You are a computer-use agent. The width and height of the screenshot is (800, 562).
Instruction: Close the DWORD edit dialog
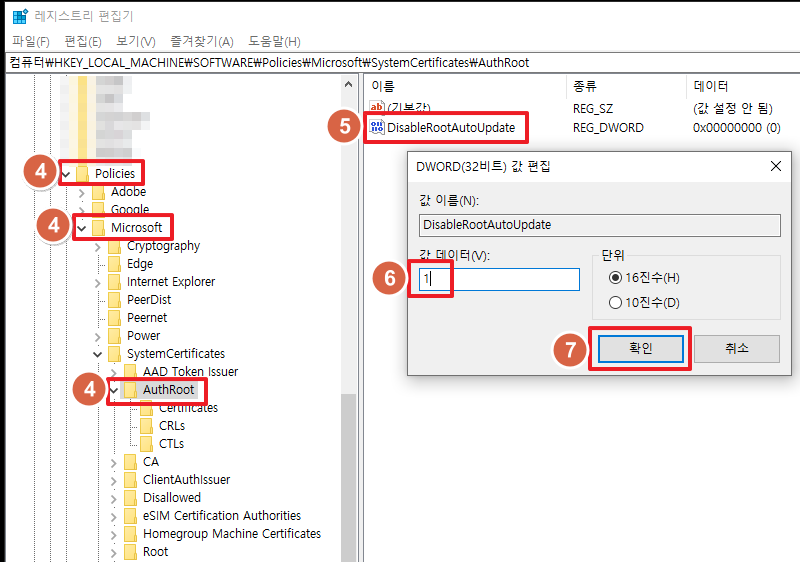click(776, 166)
